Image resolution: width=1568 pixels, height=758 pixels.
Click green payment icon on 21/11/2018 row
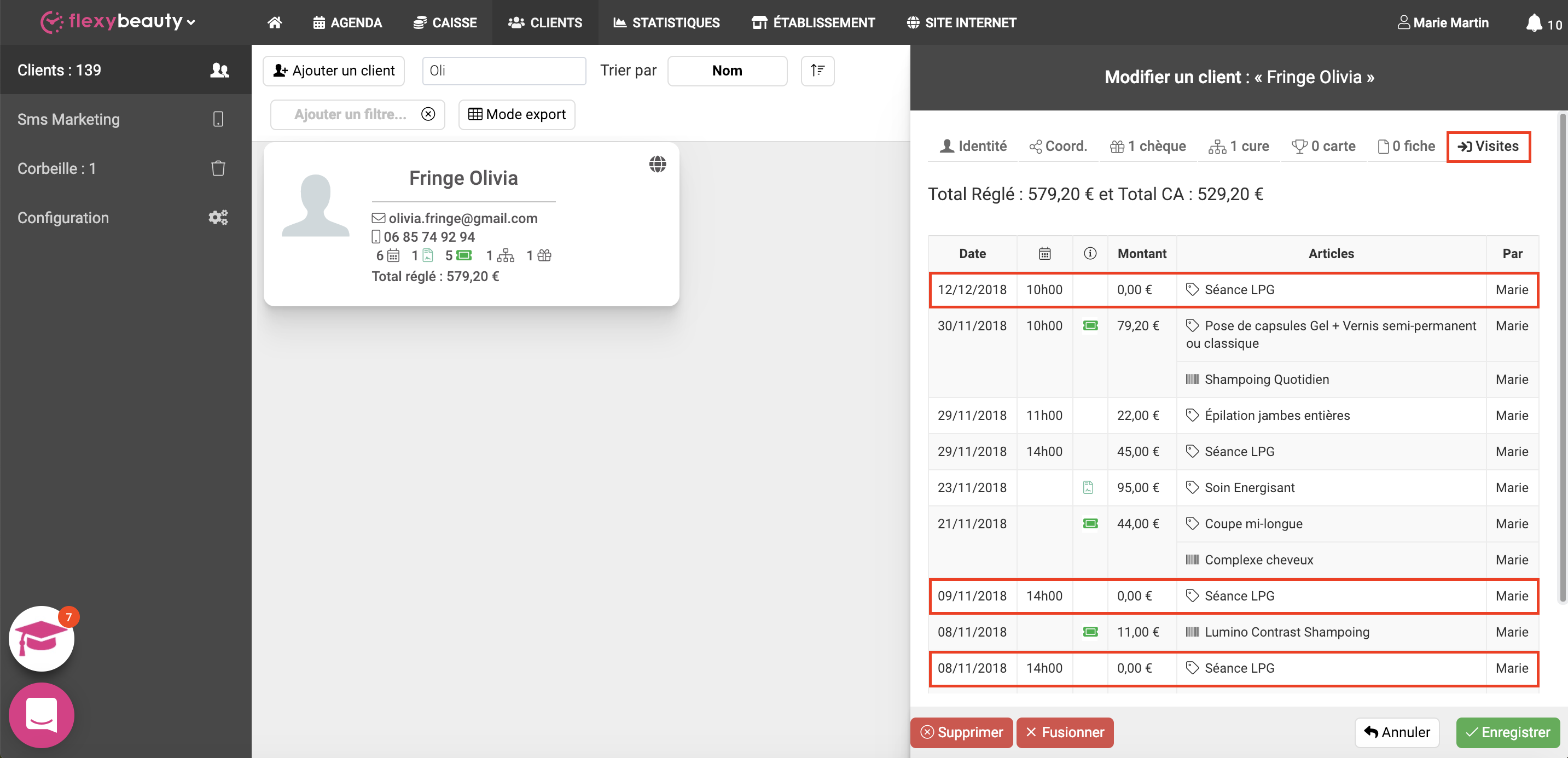1090,524
